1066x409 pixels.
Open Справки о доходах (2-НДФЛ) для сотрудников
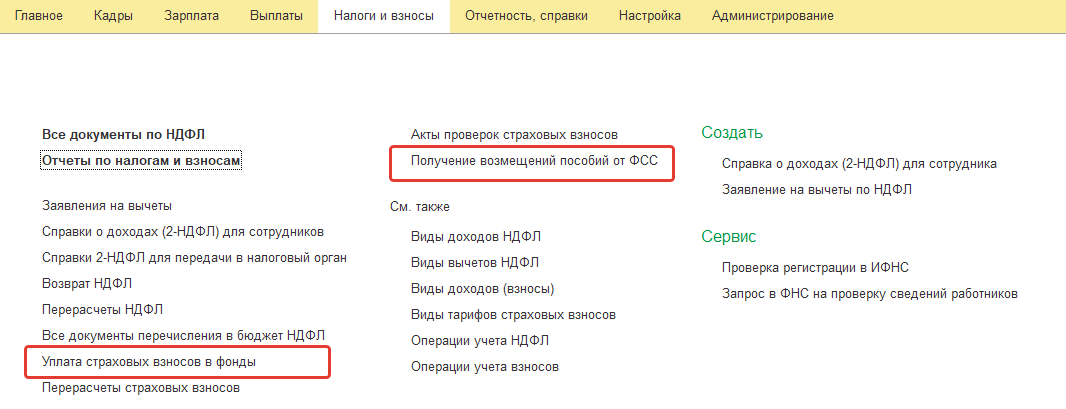click(x=183, y=232)
